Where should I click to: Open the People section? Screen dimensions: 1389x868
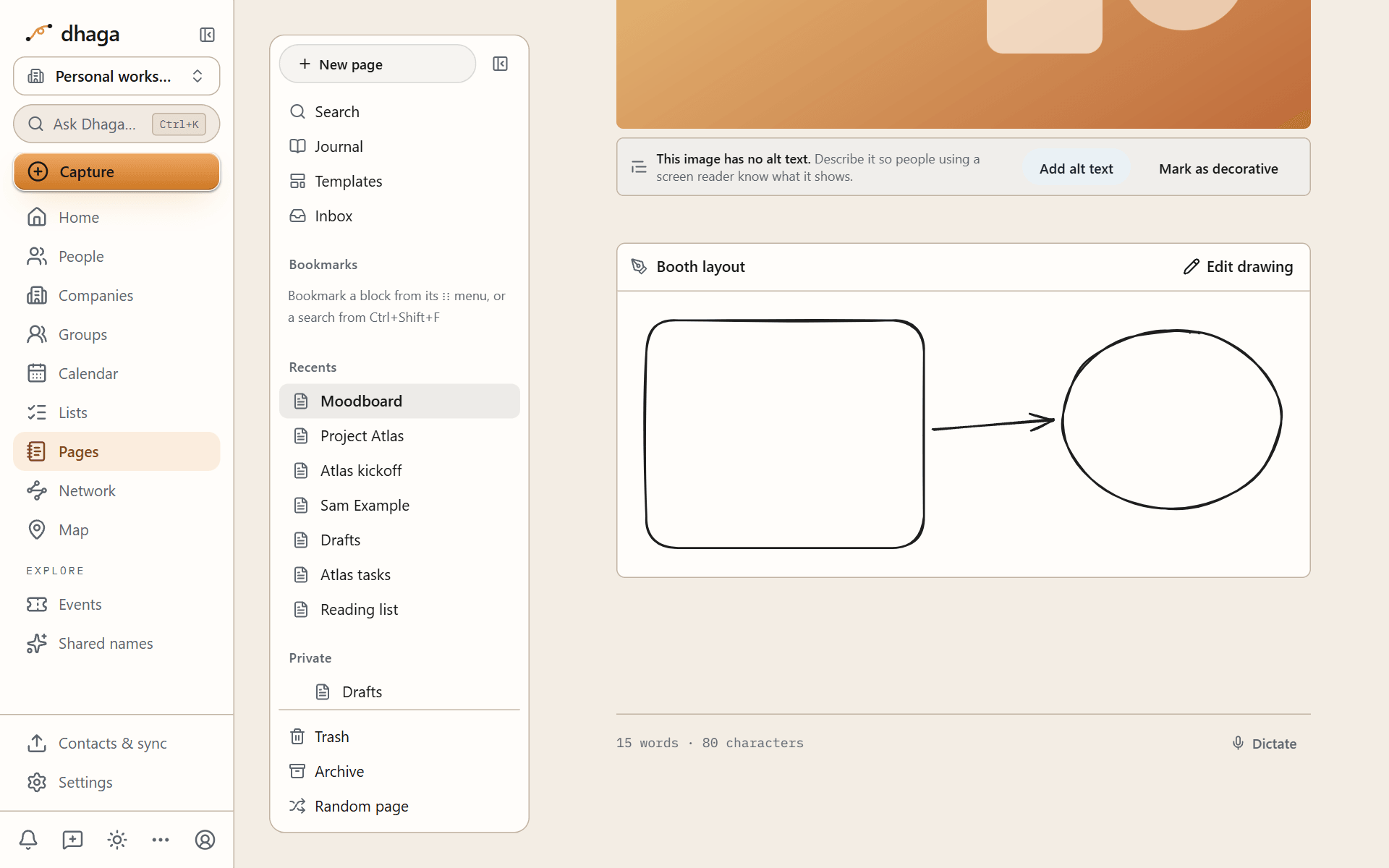pyautogui.click(x=116, y=256)
